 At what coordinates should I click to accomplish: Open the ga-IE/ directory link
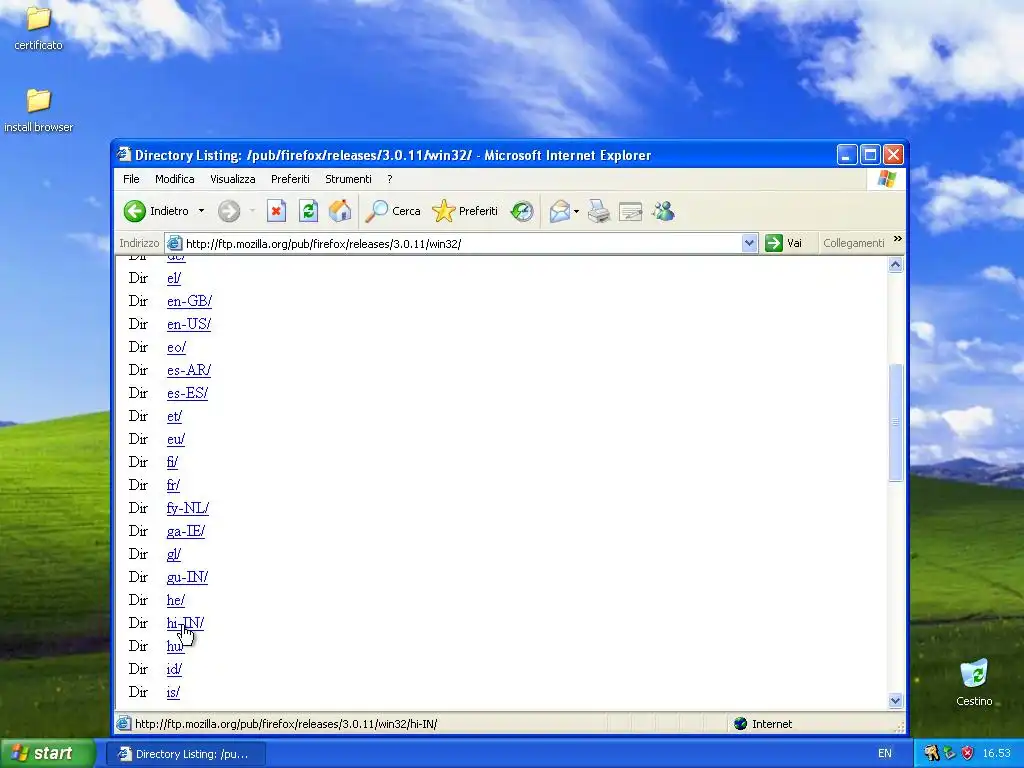[186, 531]
